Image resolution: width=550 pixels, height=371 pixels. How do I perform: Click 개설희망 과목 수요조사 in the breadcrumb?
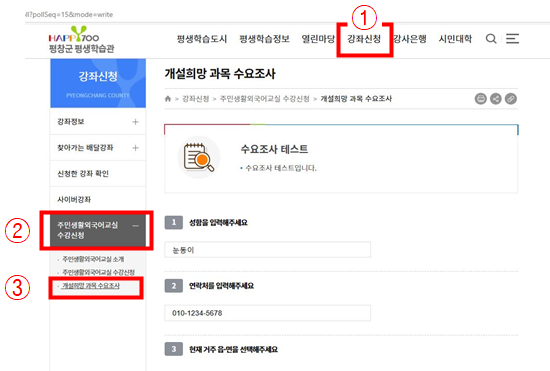coord(356,99)
